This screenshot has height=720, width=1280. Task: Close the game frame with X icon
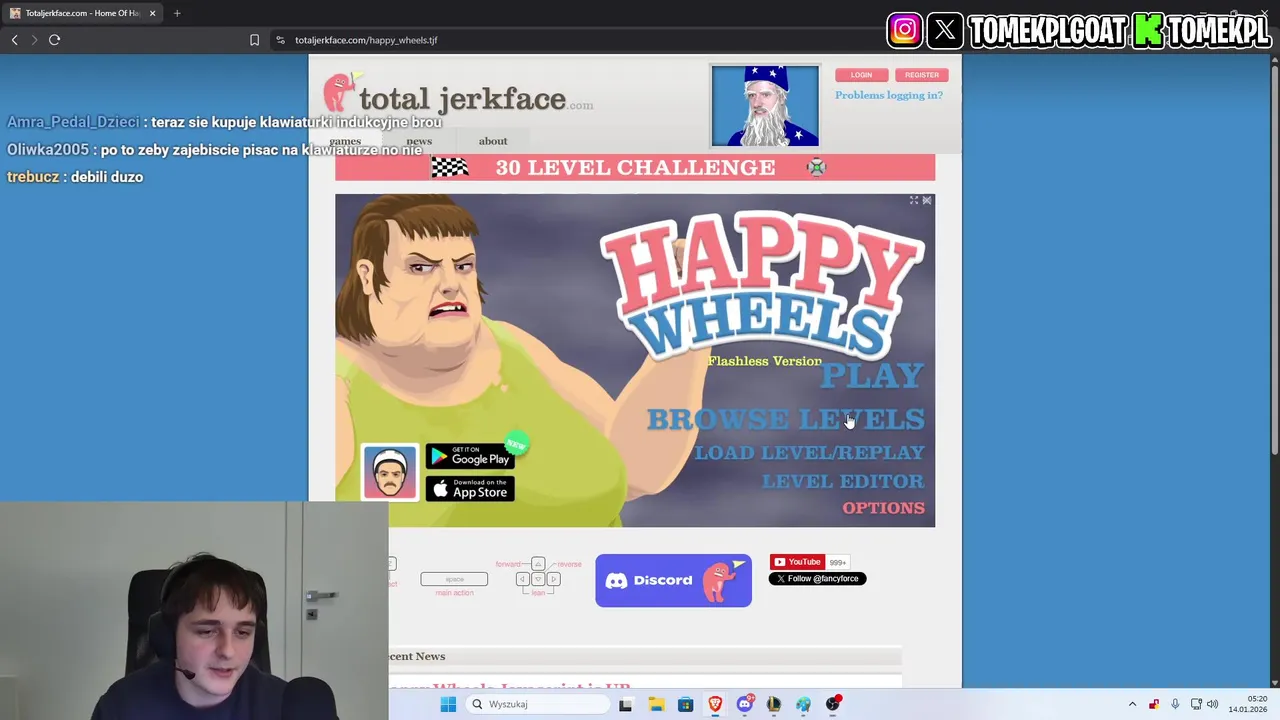(x=927, y=201)
